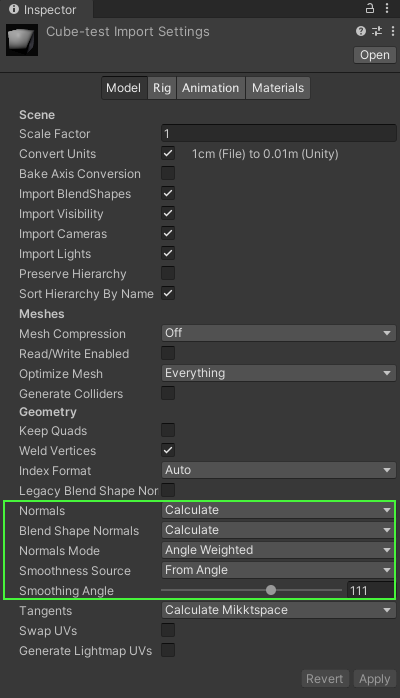Click the Smoothing Angle slider handle

[271, 590]
